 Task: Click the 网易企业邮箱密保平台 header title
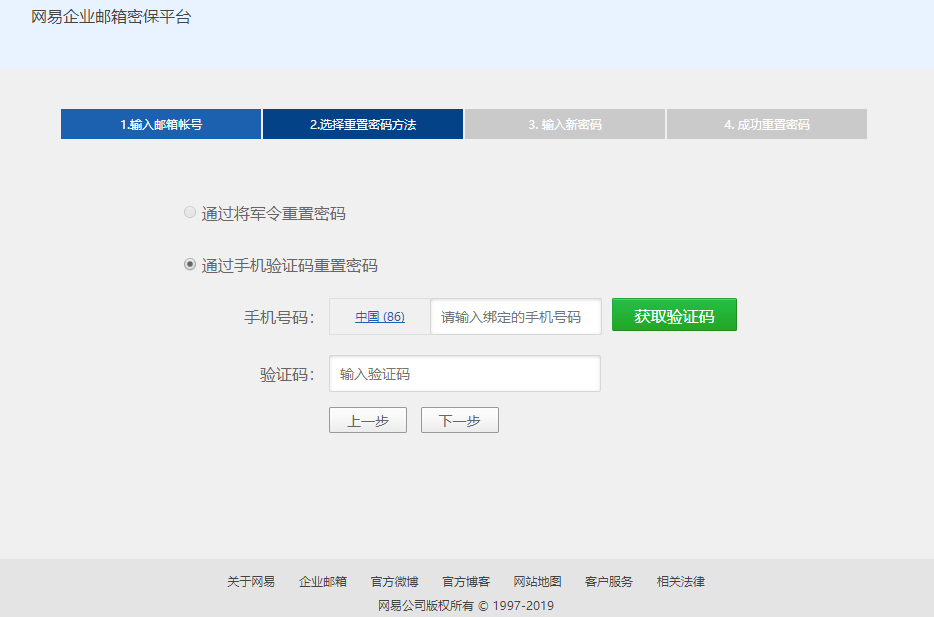coord(111,17)
